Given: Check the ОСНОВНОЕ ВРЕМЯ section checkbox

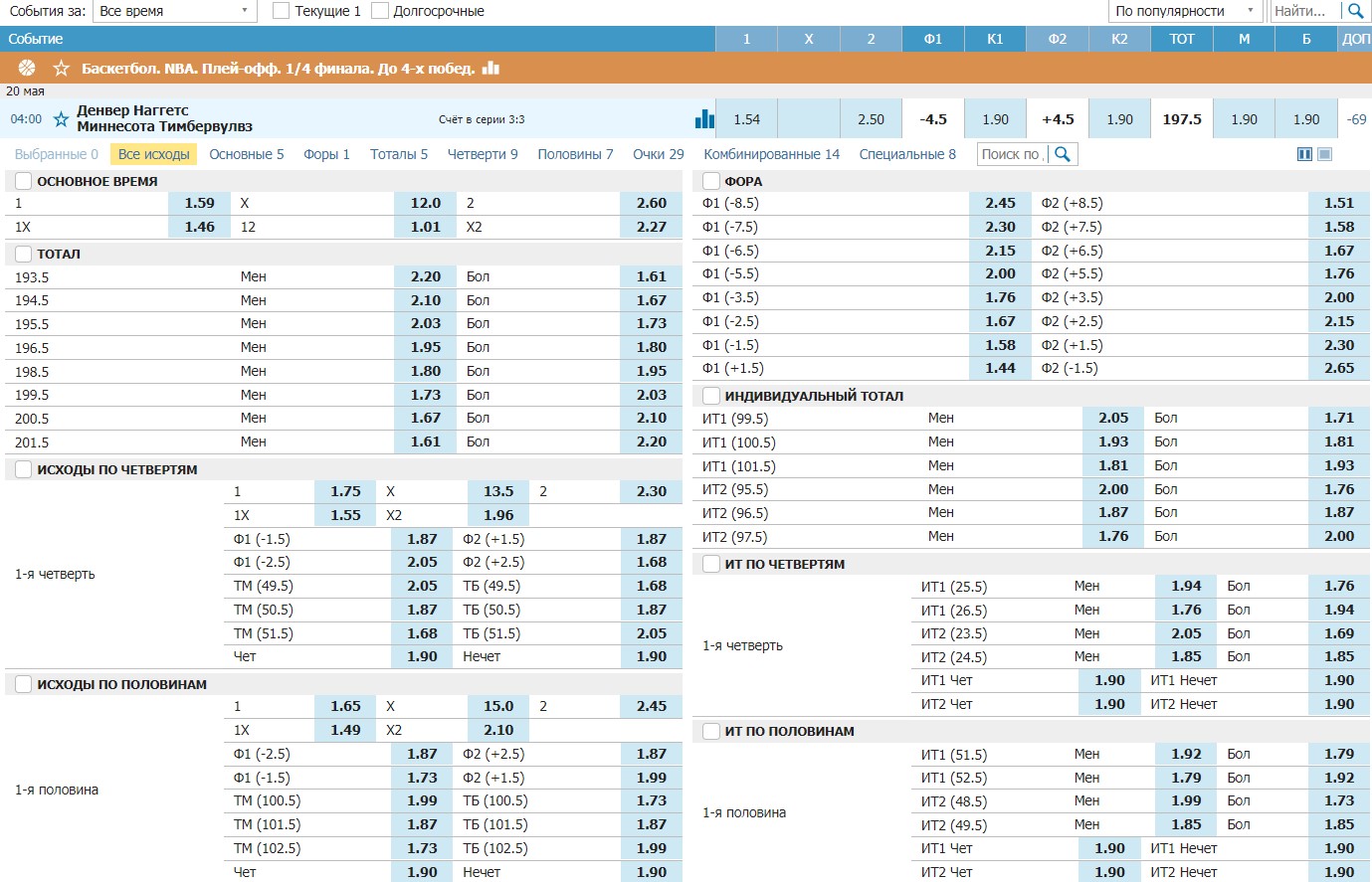Looking at the screenshot, I should click(24, 181).
